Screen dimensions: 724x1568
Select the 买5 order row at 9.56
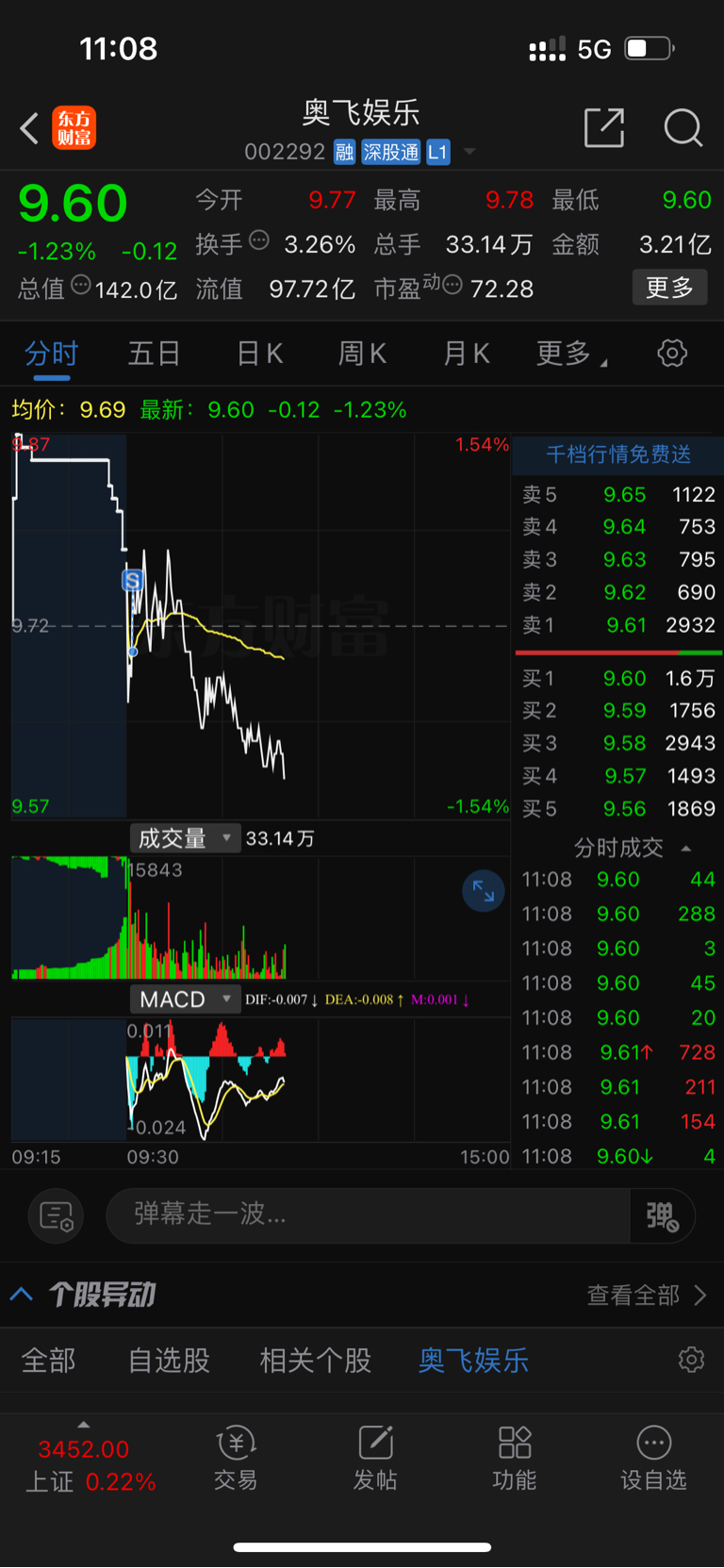point(618,809)
